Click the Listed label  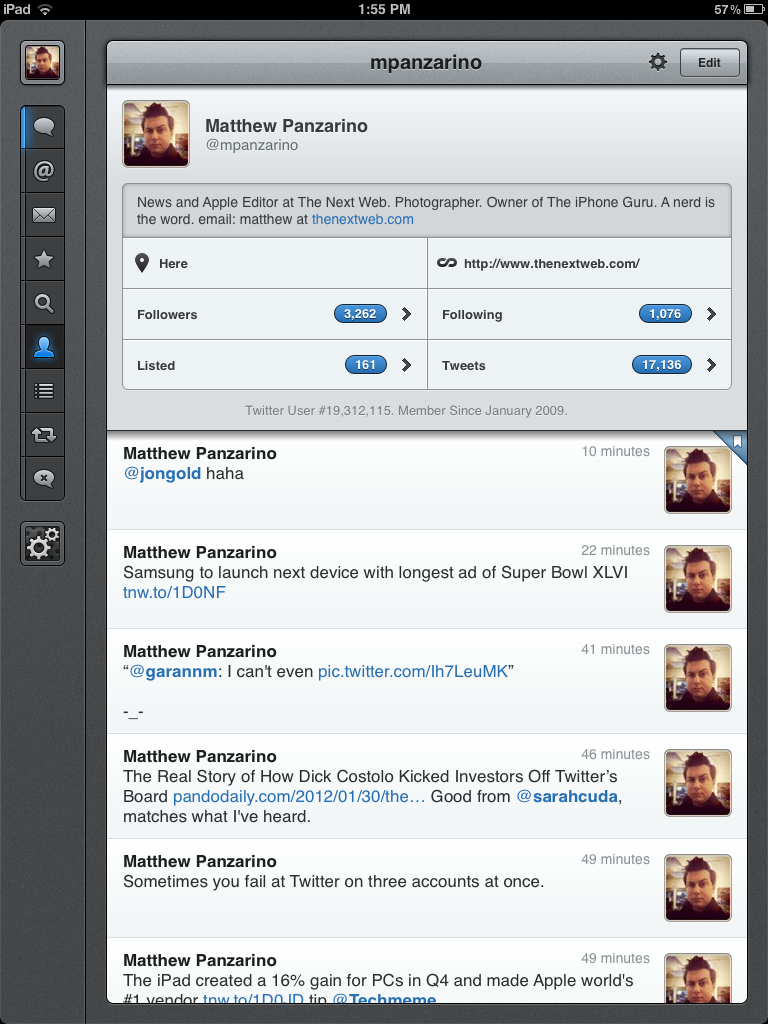156,366
